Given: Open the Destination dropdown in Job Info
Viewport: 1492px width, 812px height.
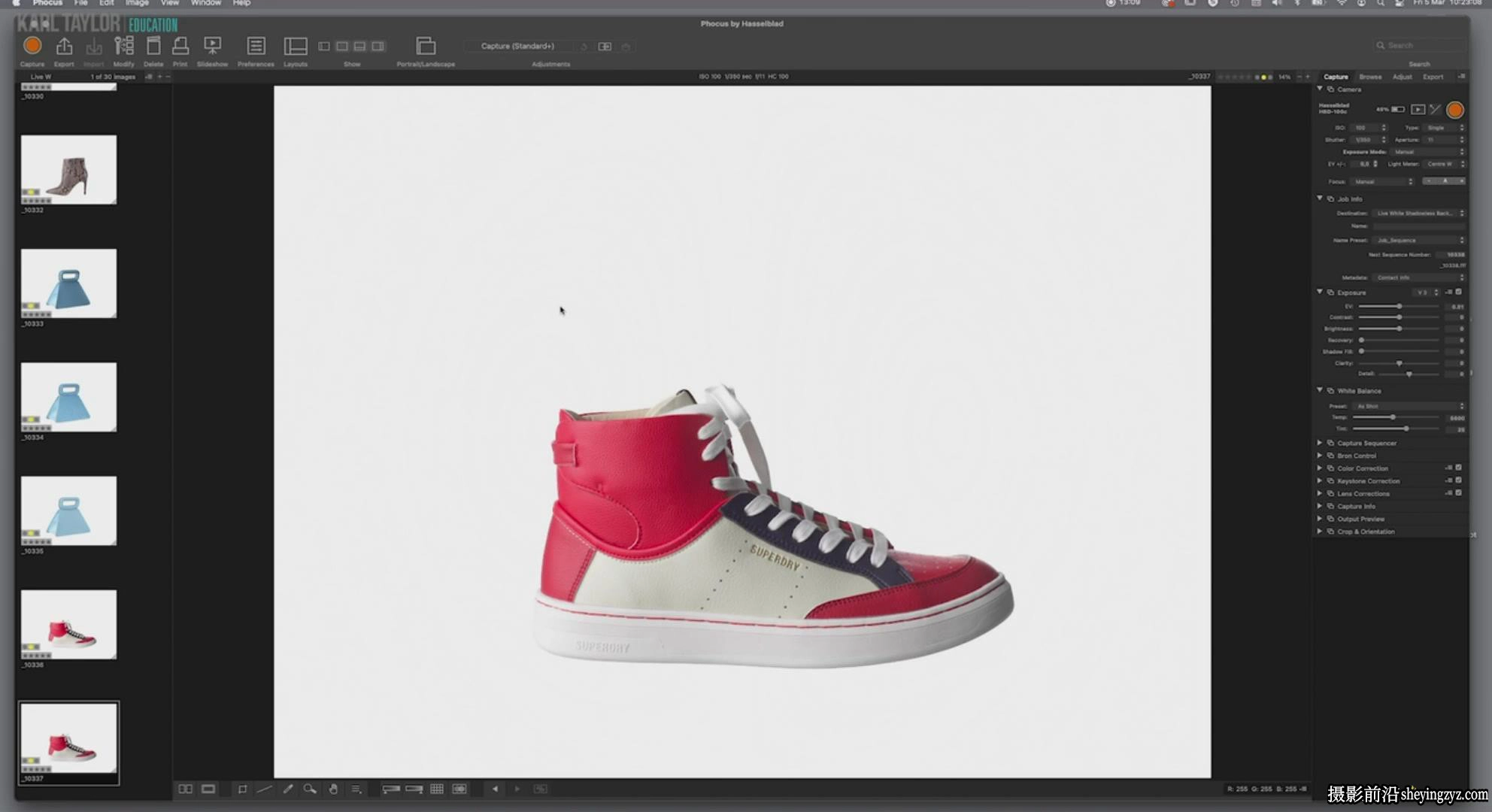Looking at the screenshot, I should (x=1419, y=214).
